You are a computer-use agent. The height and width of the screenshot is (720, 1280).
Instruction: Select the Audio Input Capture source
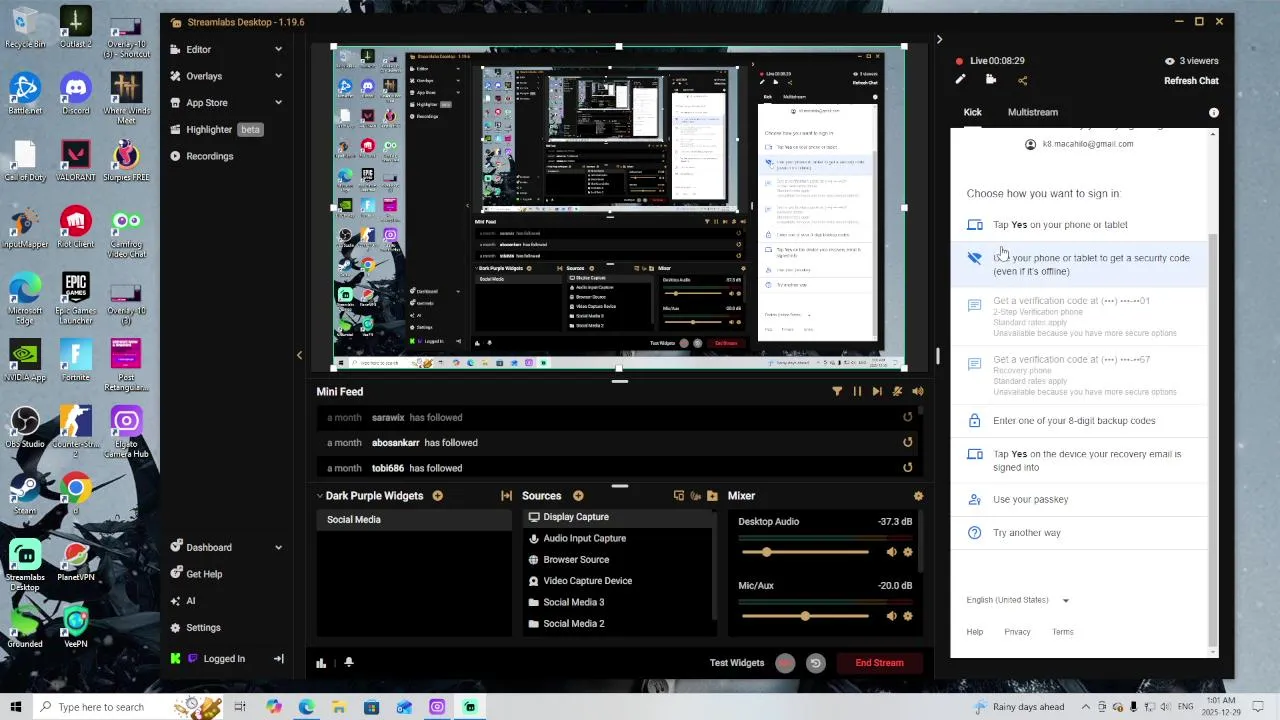tap(619, 538)
